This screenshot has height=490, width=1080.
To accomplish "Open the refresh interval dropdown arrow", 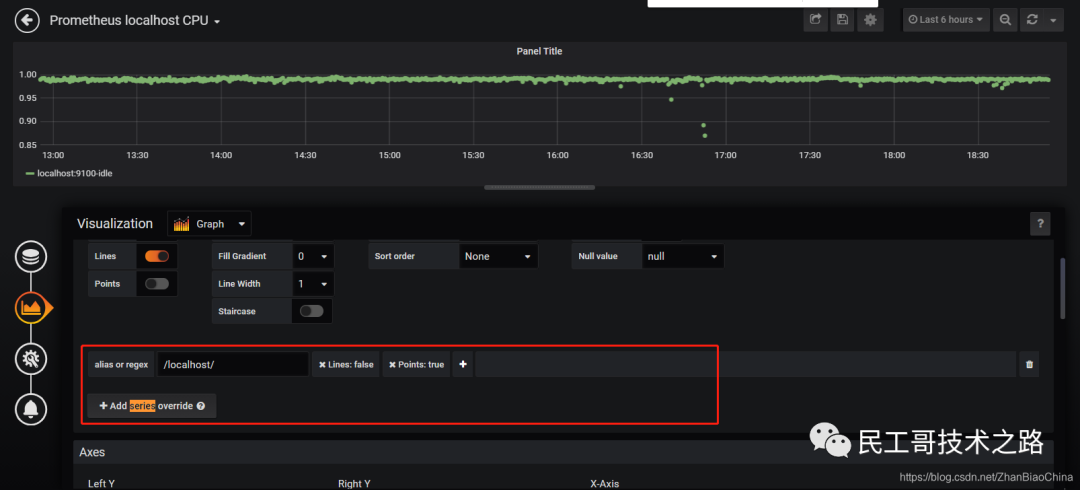I will coord(1053,19).
